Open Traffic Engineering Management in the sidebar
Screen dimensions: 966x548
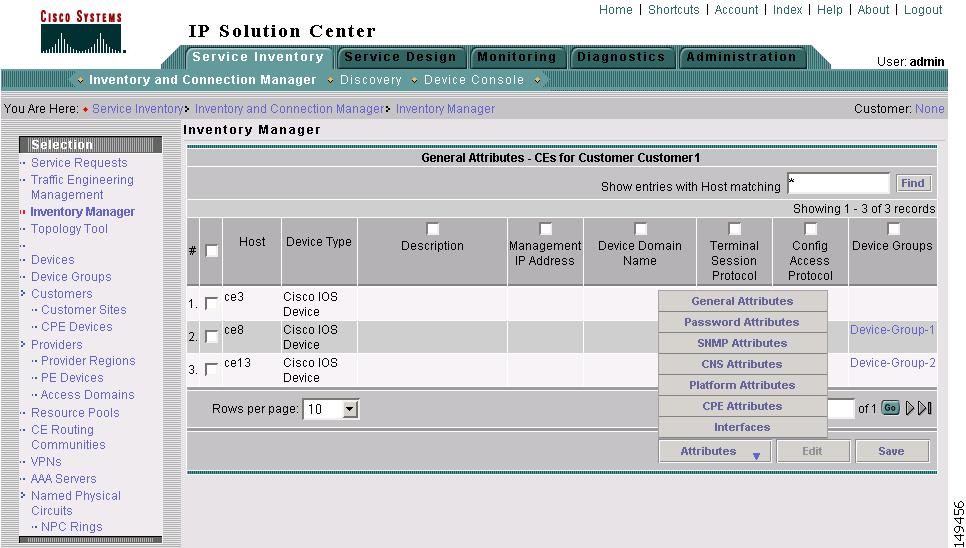tap(82, 187)
